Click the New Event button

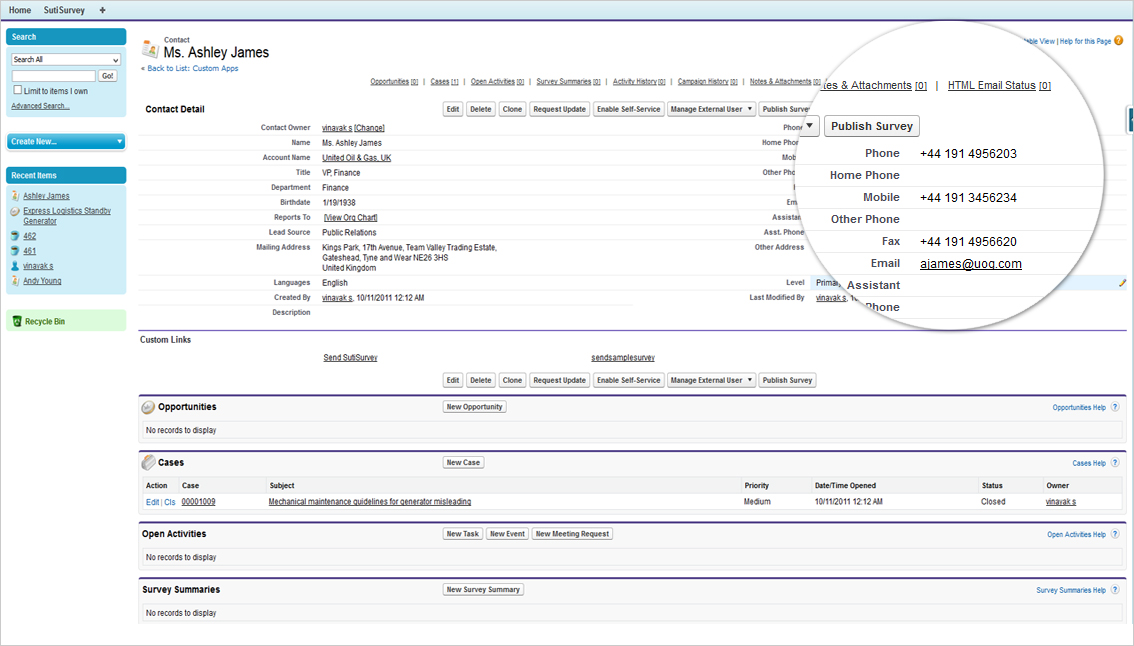tap(508, 534)
